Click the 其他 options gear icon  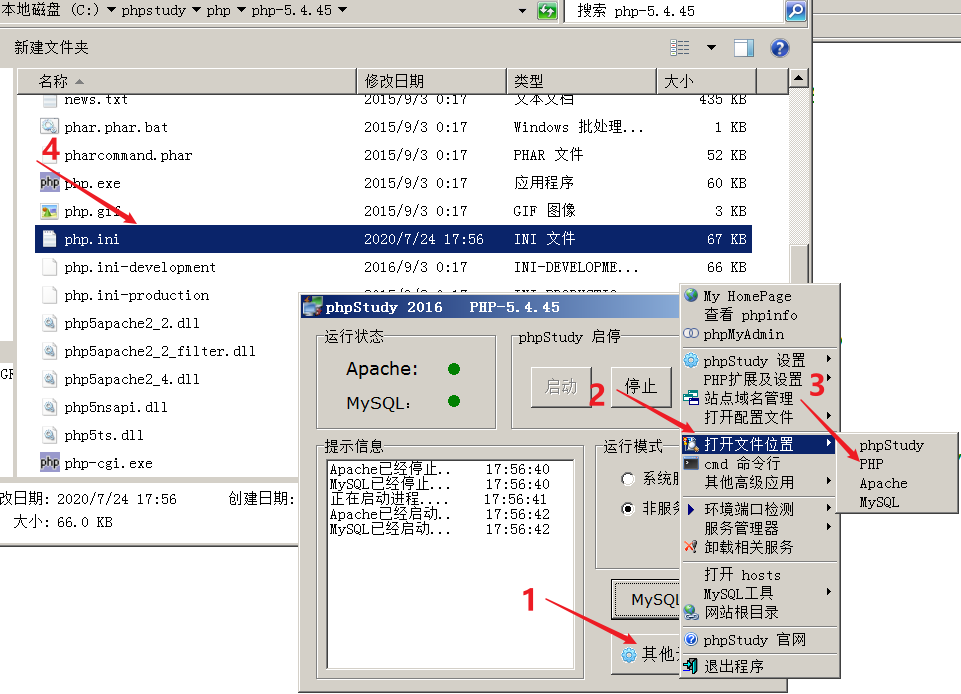629,655
